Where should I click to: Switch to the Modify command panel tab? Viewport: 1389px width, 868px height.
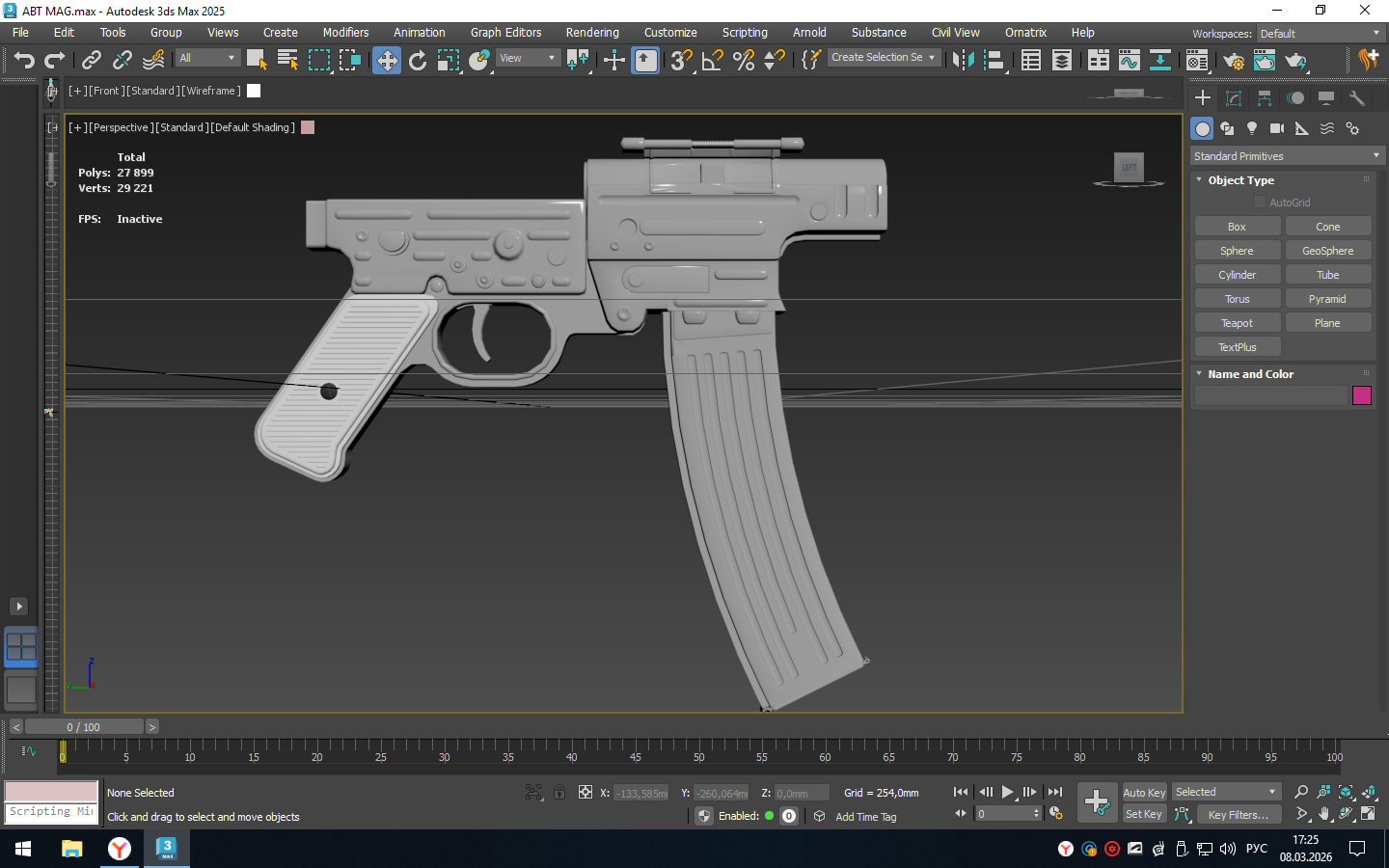(1234, 98)
